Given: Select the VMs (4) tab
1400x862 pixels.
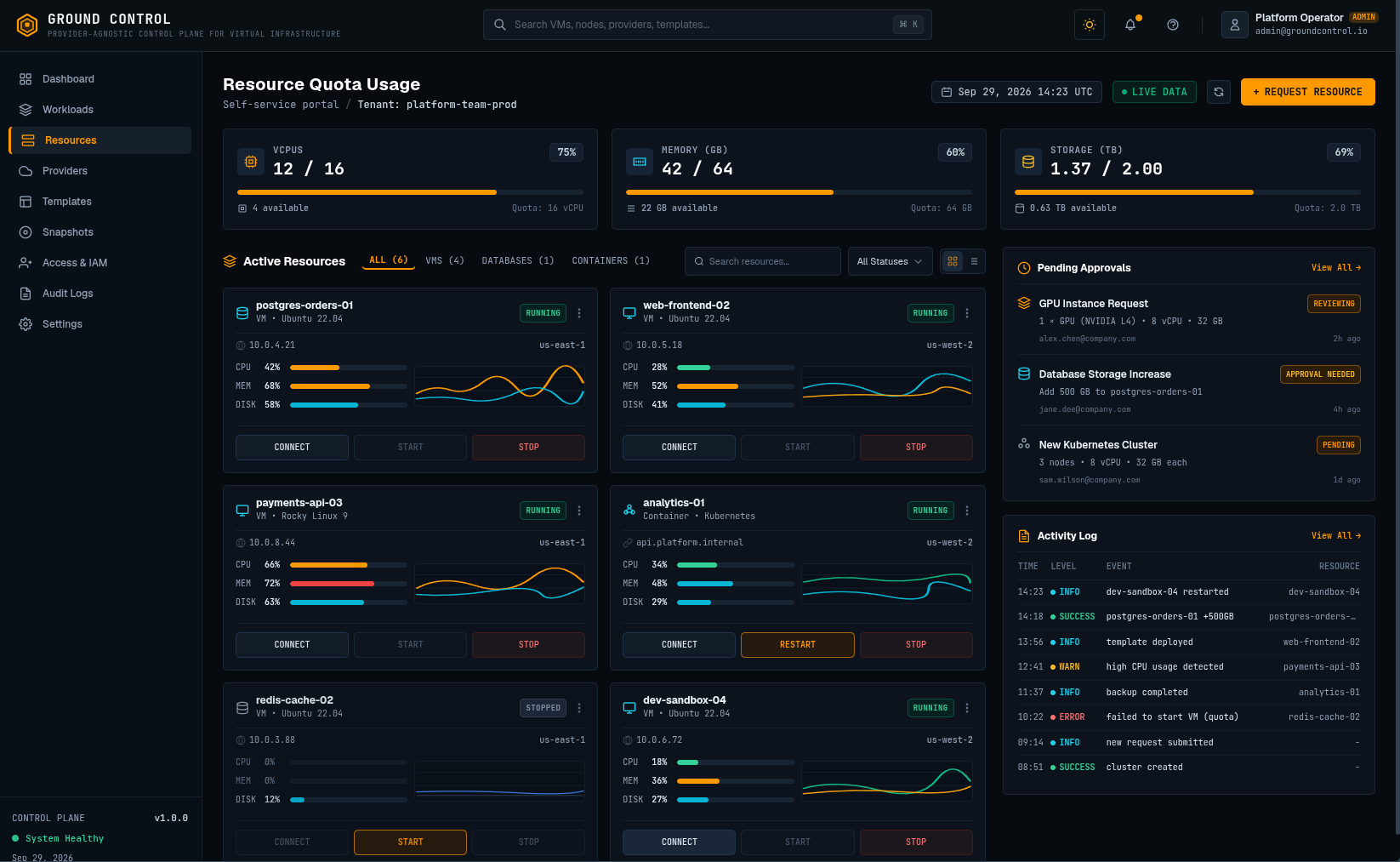Looking at the screenshot, I should pyautogui.click(x=445, y=260).
